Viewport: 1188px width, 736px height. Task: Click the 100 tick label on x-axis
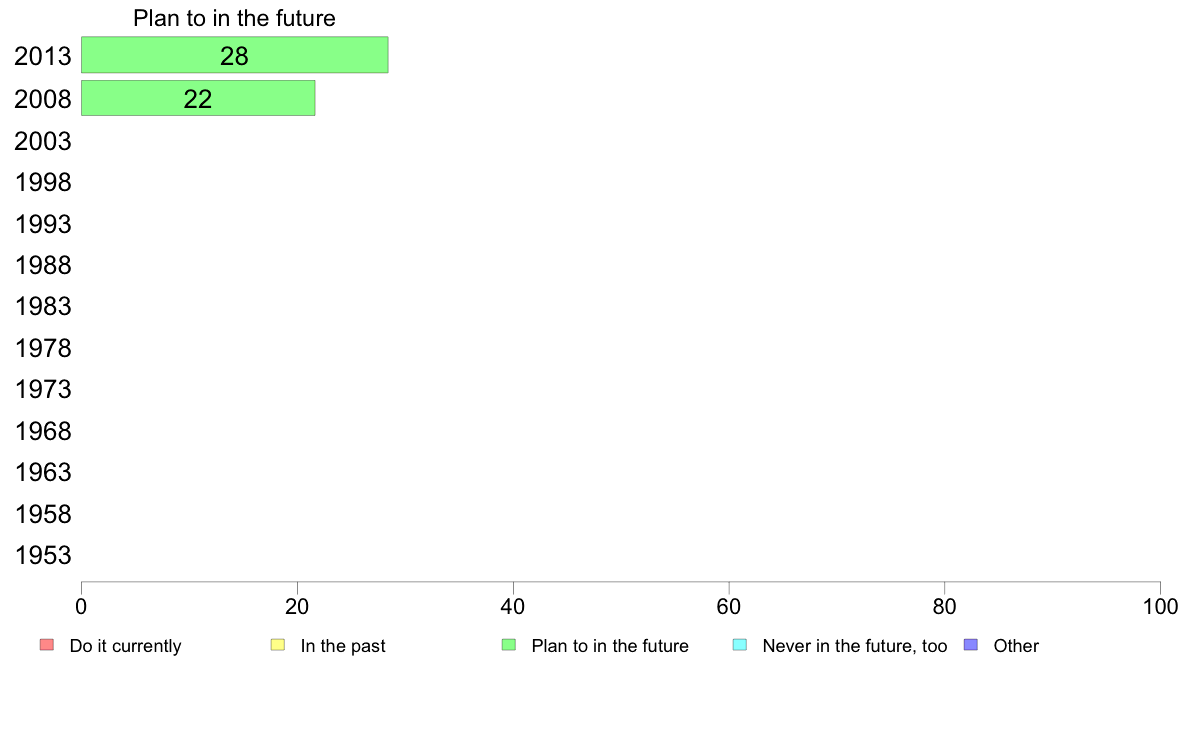click(1160, 606)
